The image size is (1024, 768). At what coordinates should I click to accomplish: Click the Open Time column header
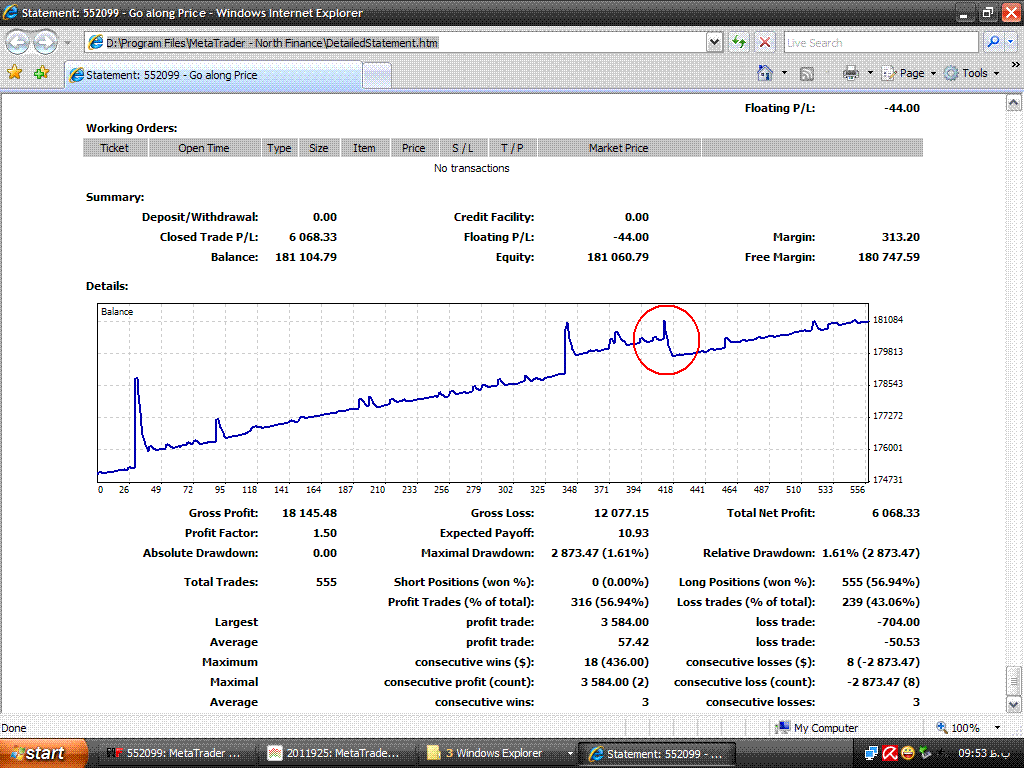click(204, 148)
